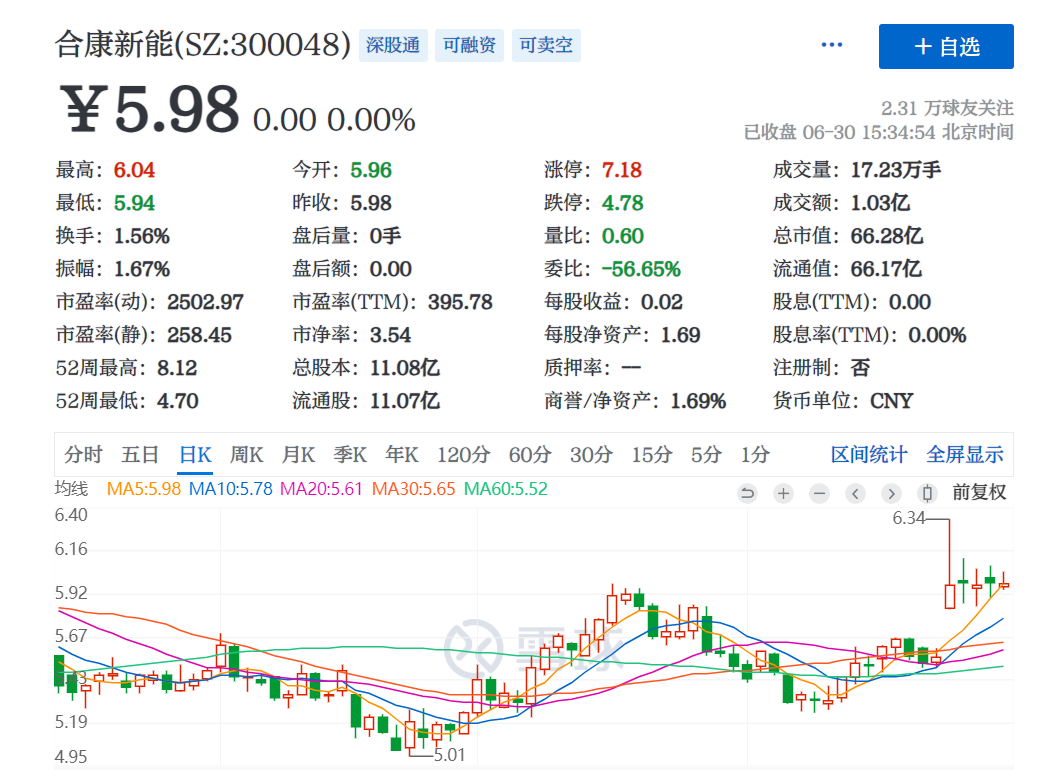Toggle the MA60 moving average legend

tap(505, 489)
